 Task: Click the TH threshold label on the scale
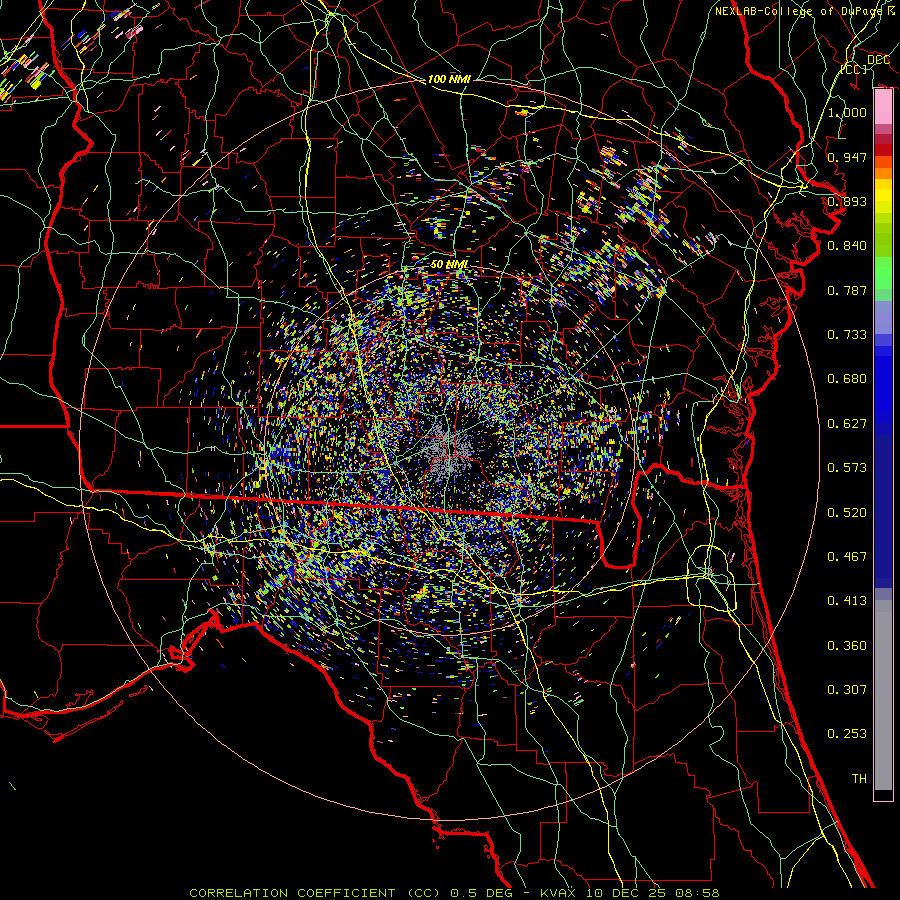[859, 779]
